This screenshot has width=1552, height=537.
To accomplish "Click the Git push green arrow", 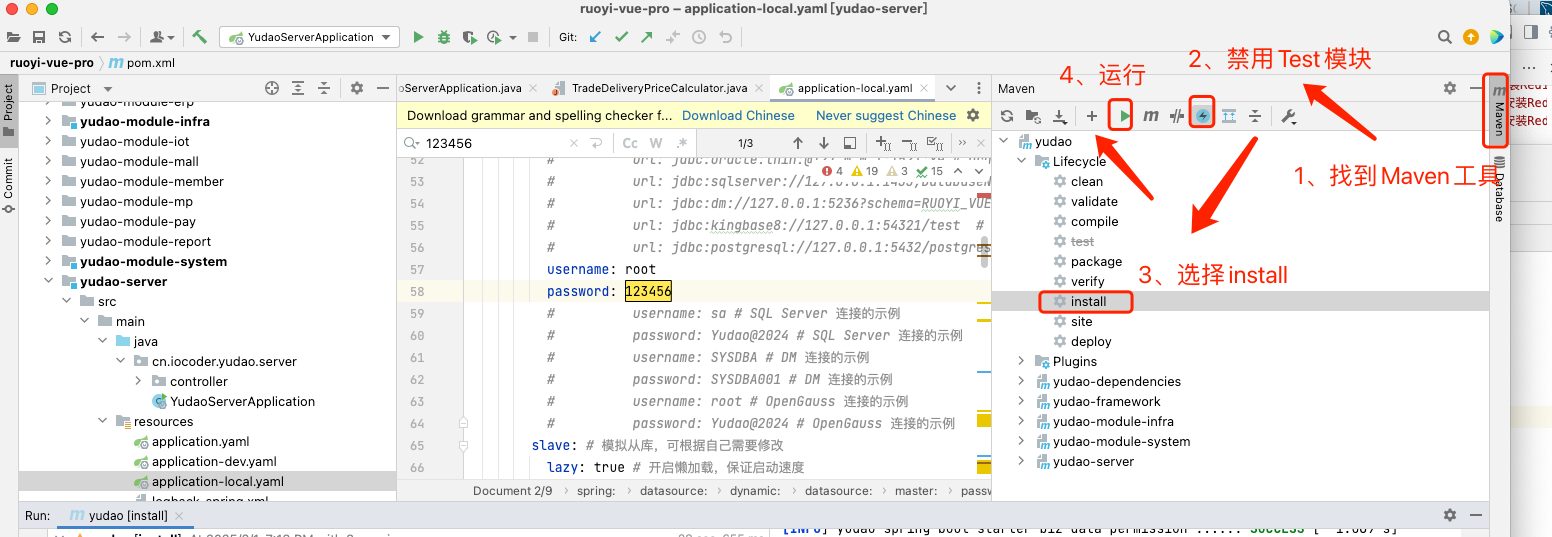I will click(x=647, y=37).
